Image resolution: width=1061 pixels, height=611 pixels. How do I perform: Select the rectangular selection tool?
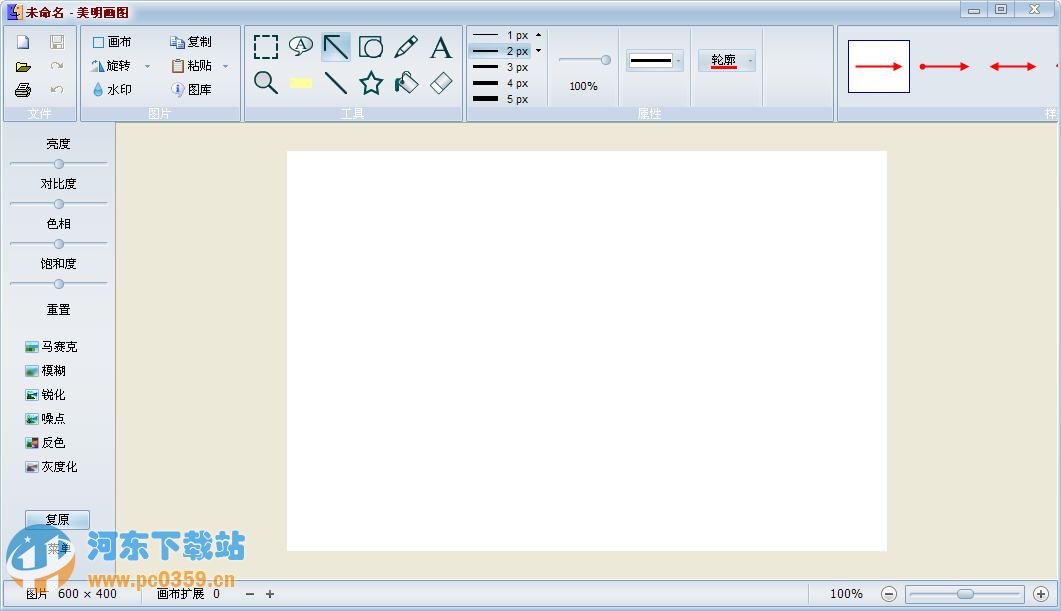click(266, 47)
